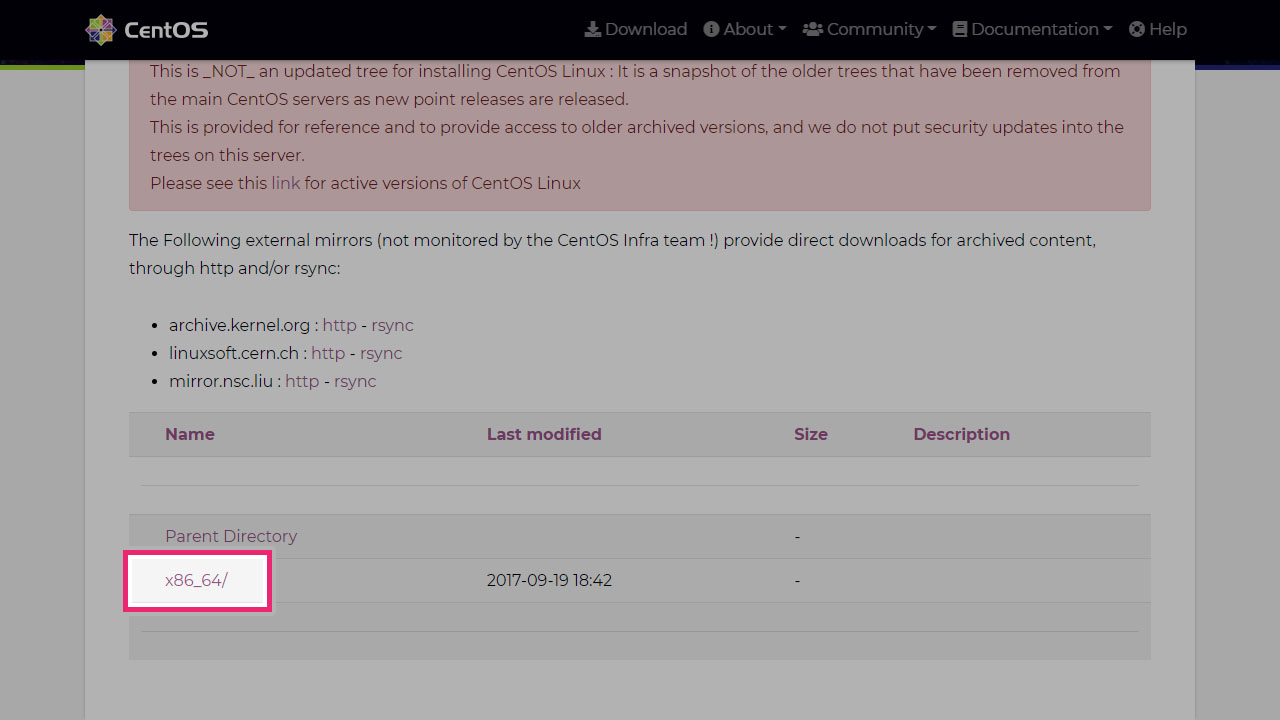Open mirror.nsc.liu http mirror

302,381
